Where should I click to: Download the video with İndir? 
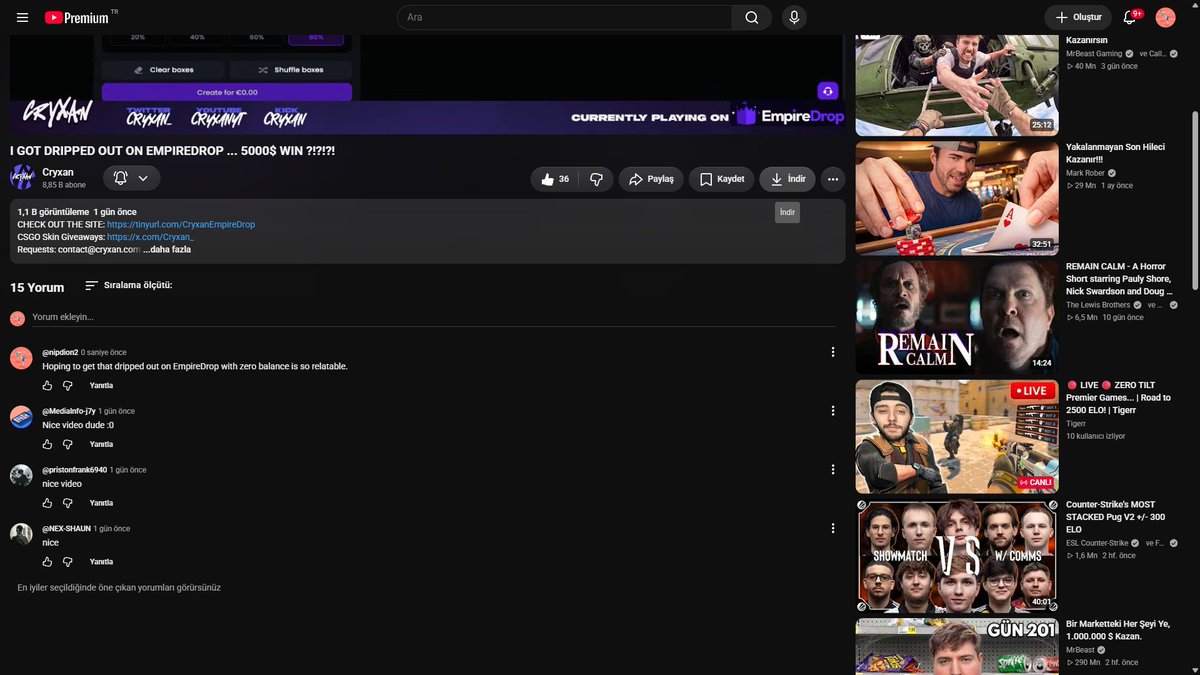click(787, 179)
